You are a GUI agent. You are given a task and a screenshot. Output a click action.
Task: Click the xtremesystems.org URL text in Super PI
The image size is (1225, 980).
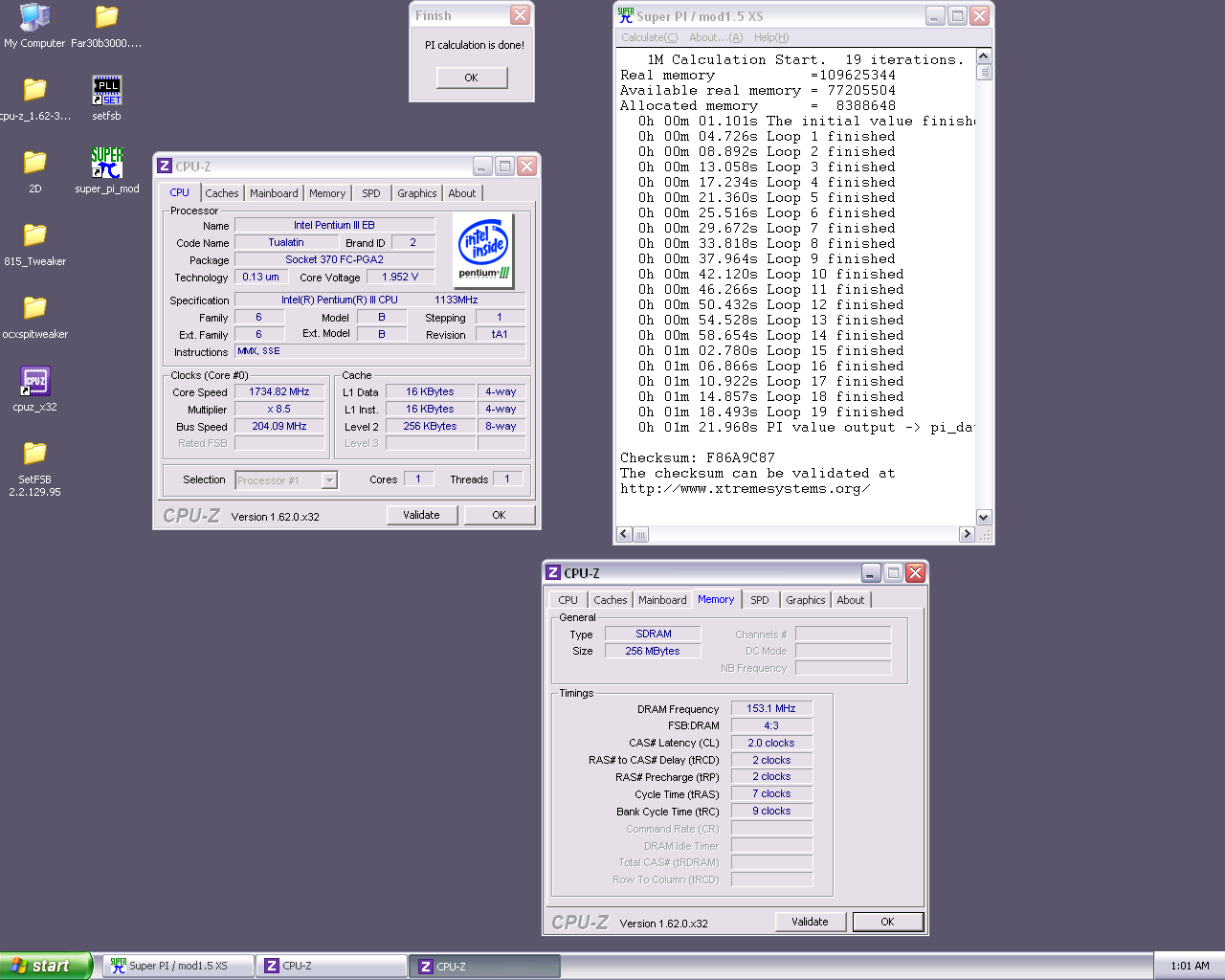tap(745, 488)
